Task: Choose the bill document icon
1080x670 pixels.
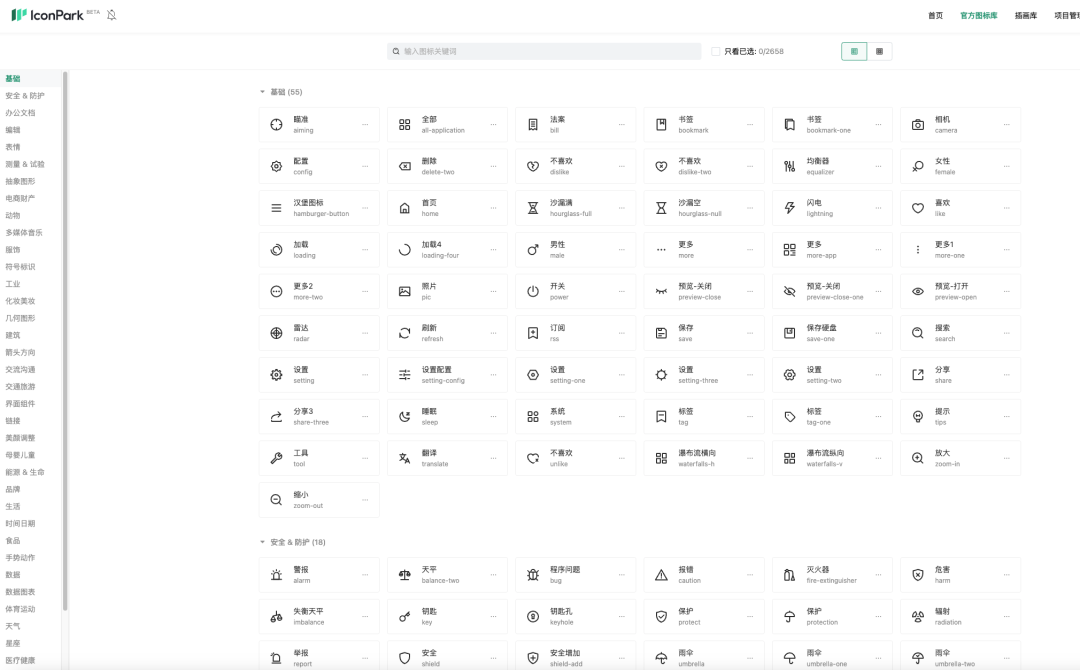Action: pos(532,125)
